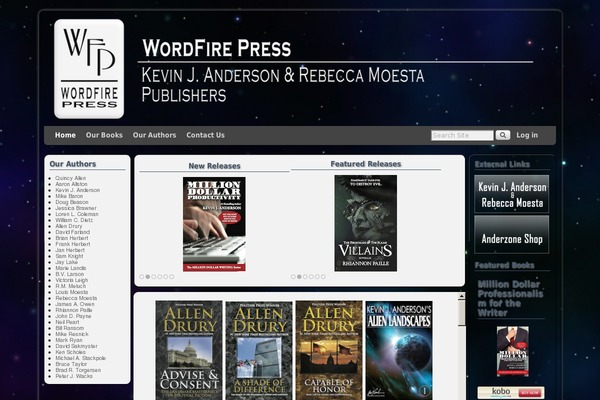
Task: Click Kevin J. Anderson & Rebecca Moesta banner
Action: click(x=512, y=194)
